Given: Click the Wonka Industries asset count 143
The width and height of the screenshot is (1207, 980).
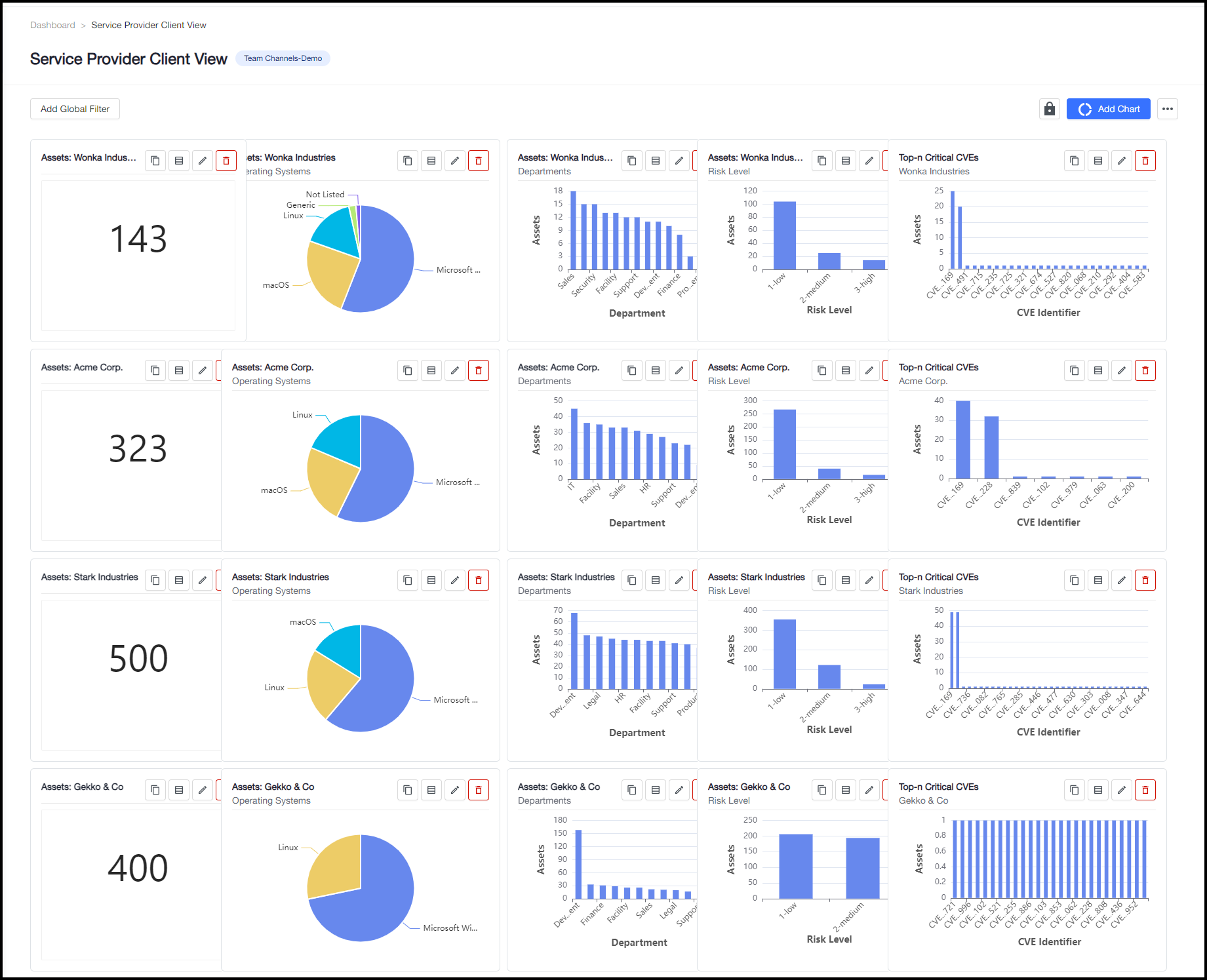Looking at the screenshot, I should (138, 239).
